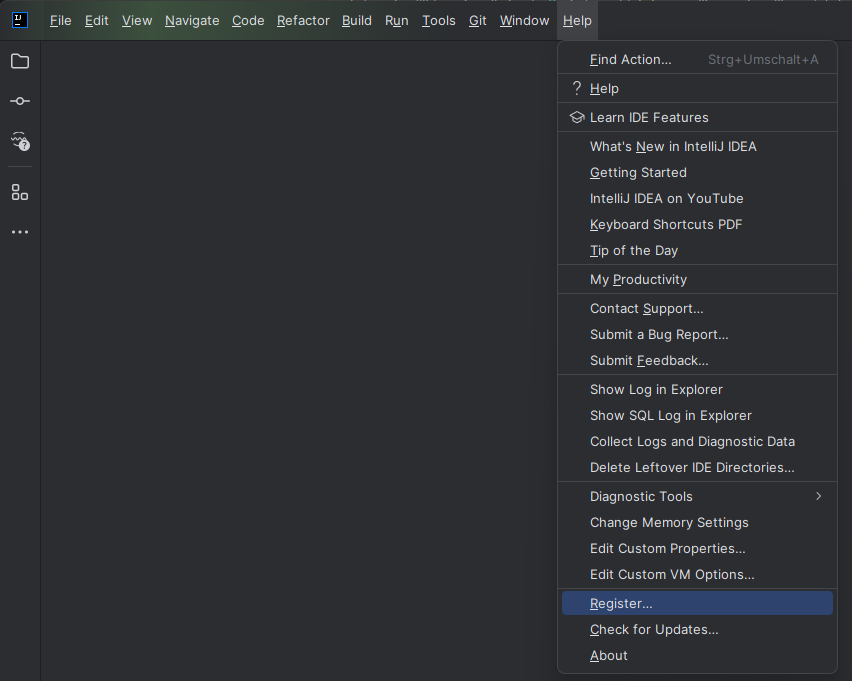Screen dimensions: 852x681
Task: Show more tool windows ellipsis icon
Action: pyautogui.click(x=20, y=232)
